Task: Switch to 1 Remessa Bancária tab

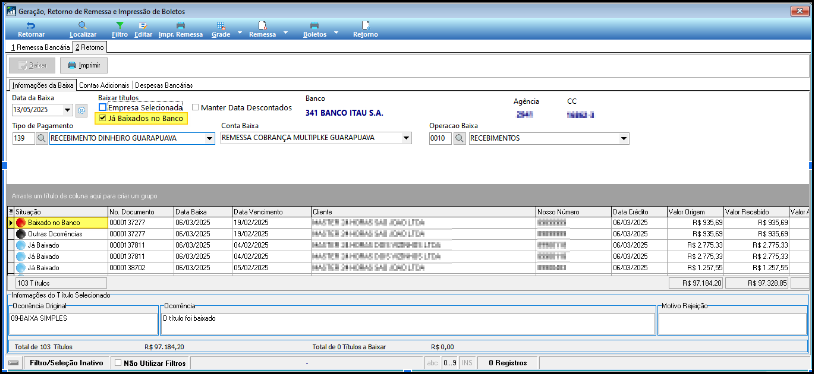Action: [39, 47]
